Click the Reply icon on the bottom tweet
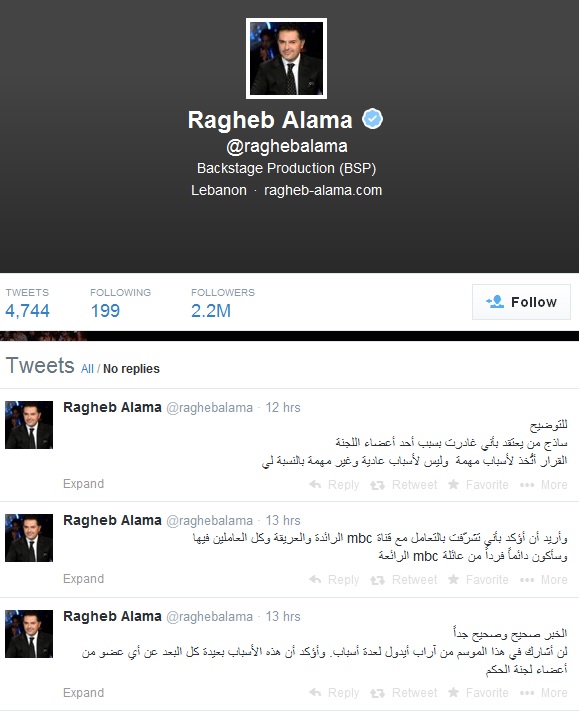 pyautogui.click(x=315, y=692)
